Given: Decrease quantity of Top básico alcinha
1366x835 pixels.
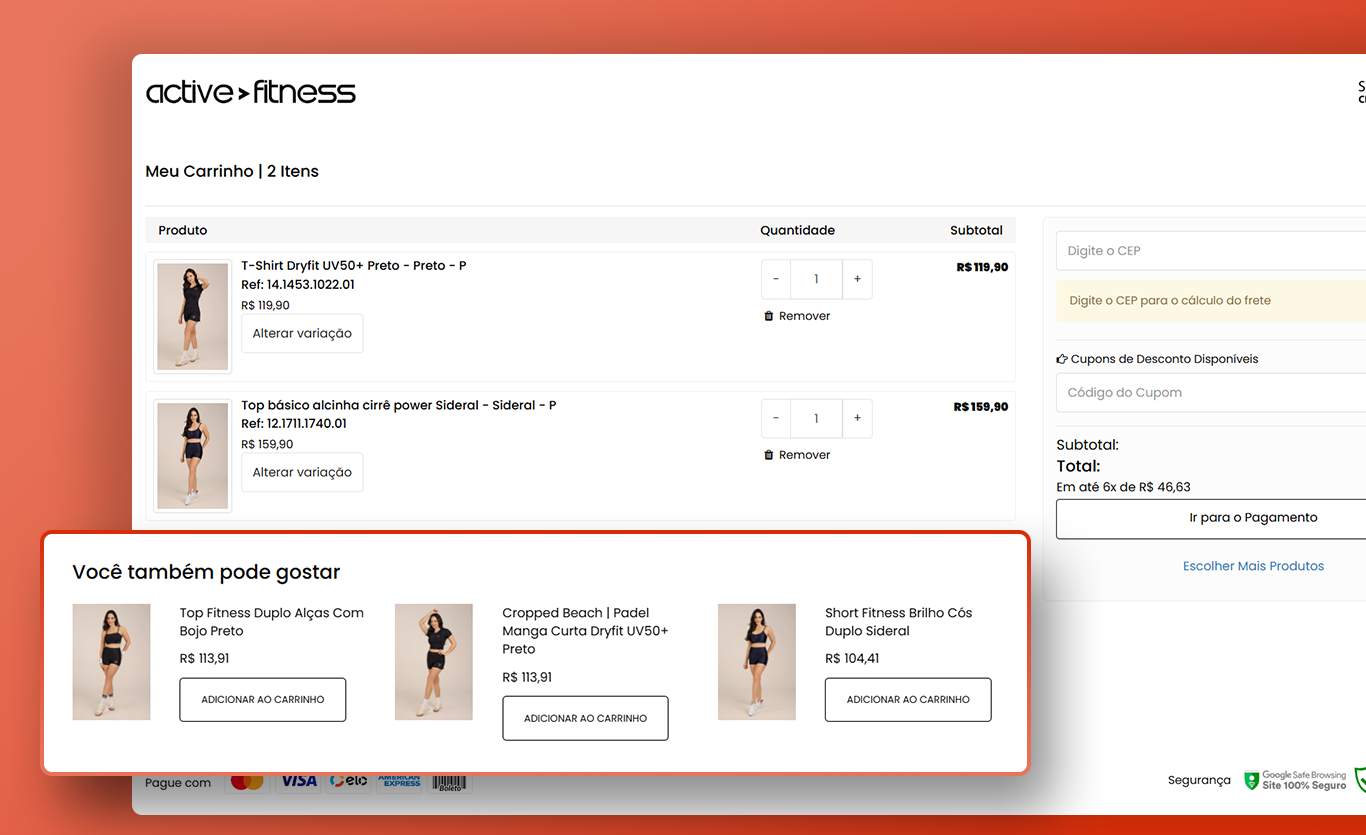Looking at the screenshot, I should (776, 419).
